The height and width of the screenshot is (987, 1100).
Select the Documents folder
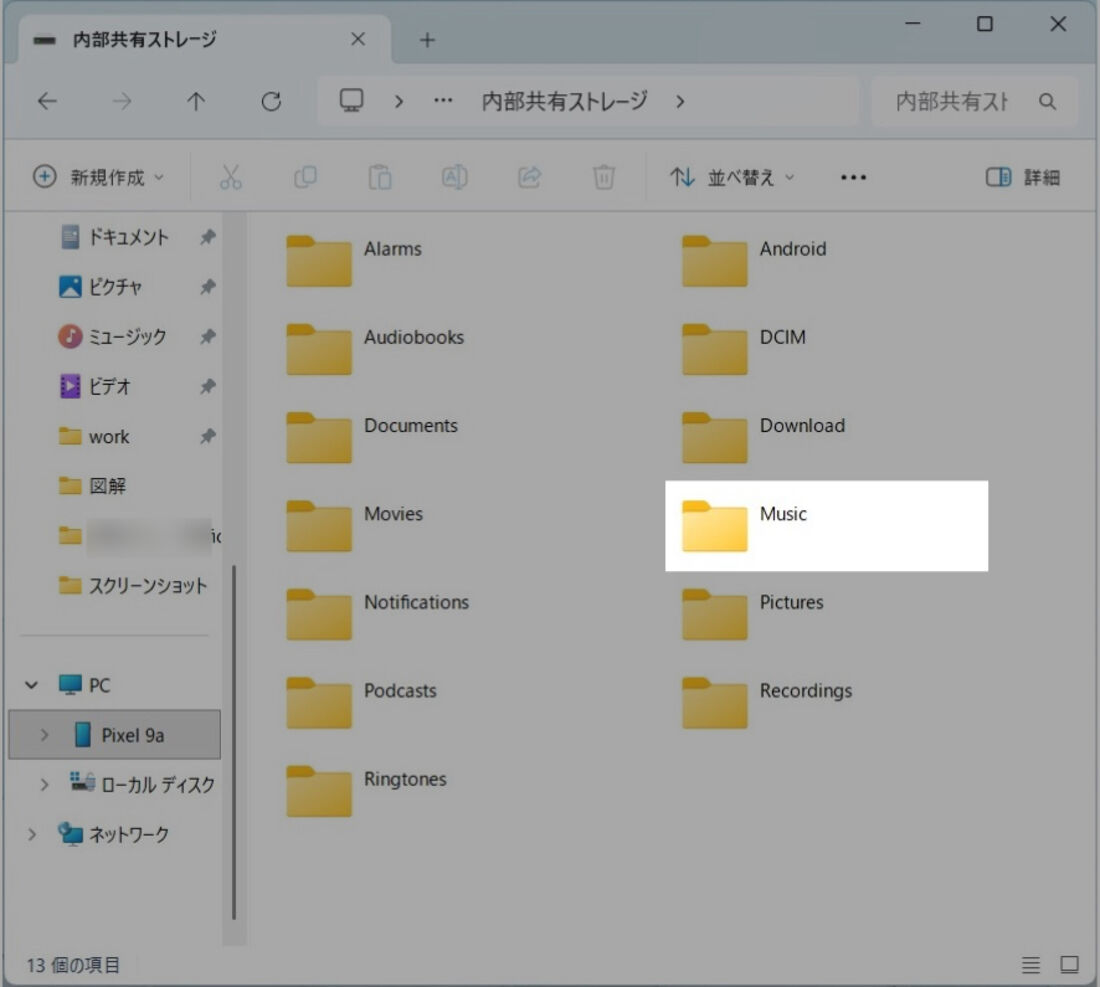coord(372,437)
